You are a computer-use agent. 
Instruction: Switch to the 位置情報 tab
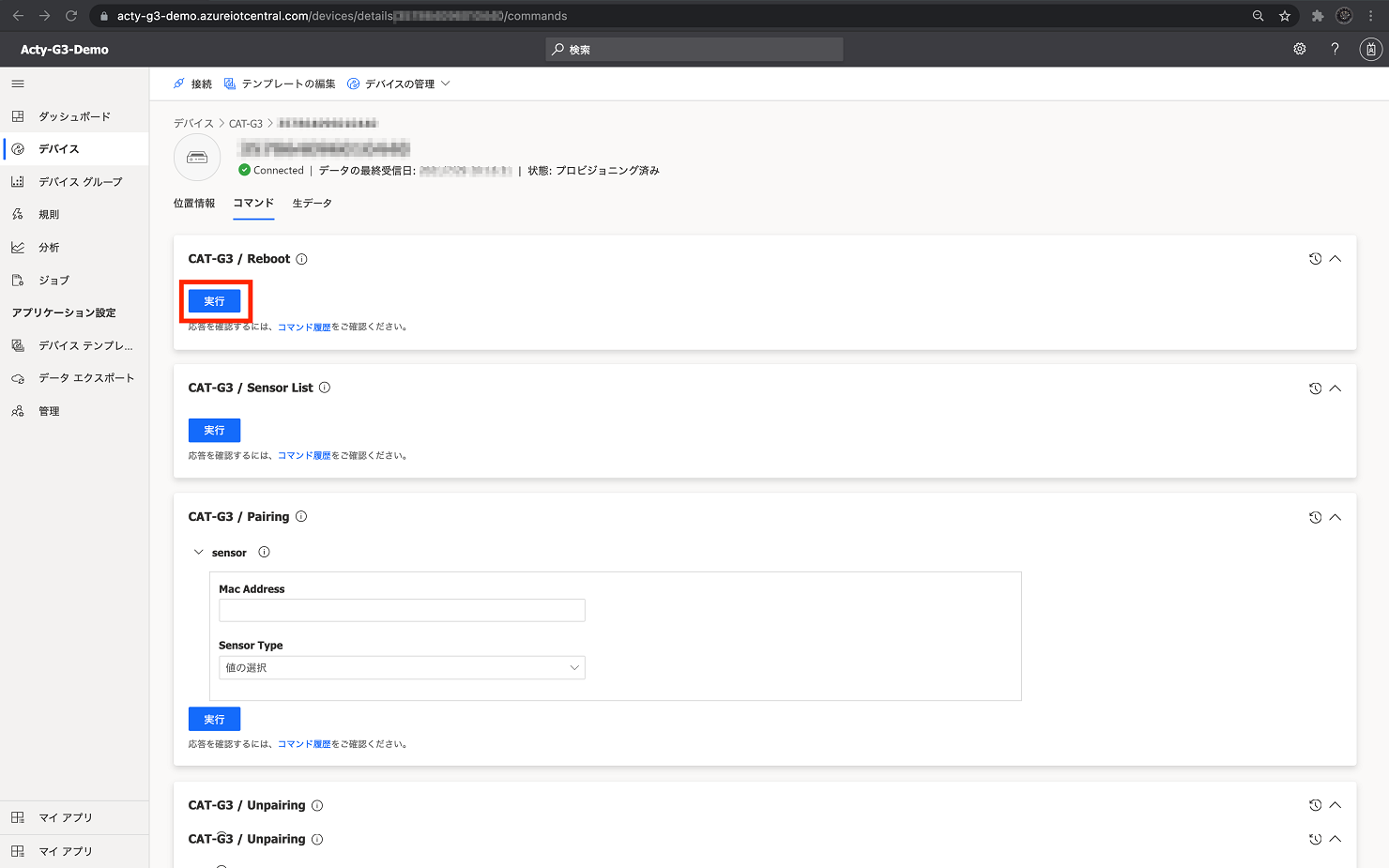[194, 203]
